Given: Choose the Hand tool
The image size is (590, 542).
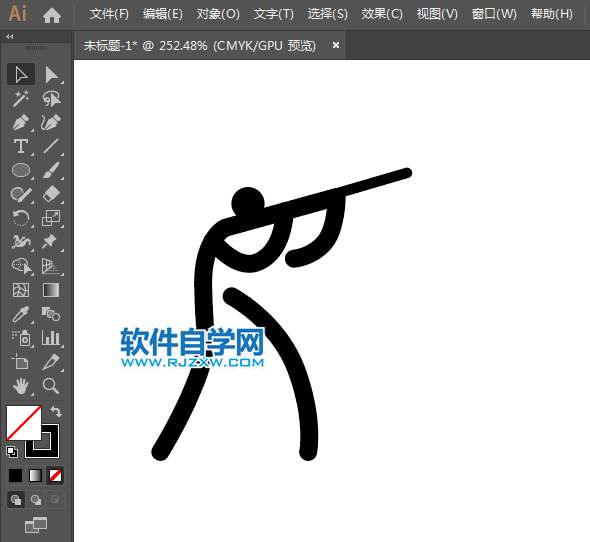Looking at the screenshot, I should tap(21, 386).
